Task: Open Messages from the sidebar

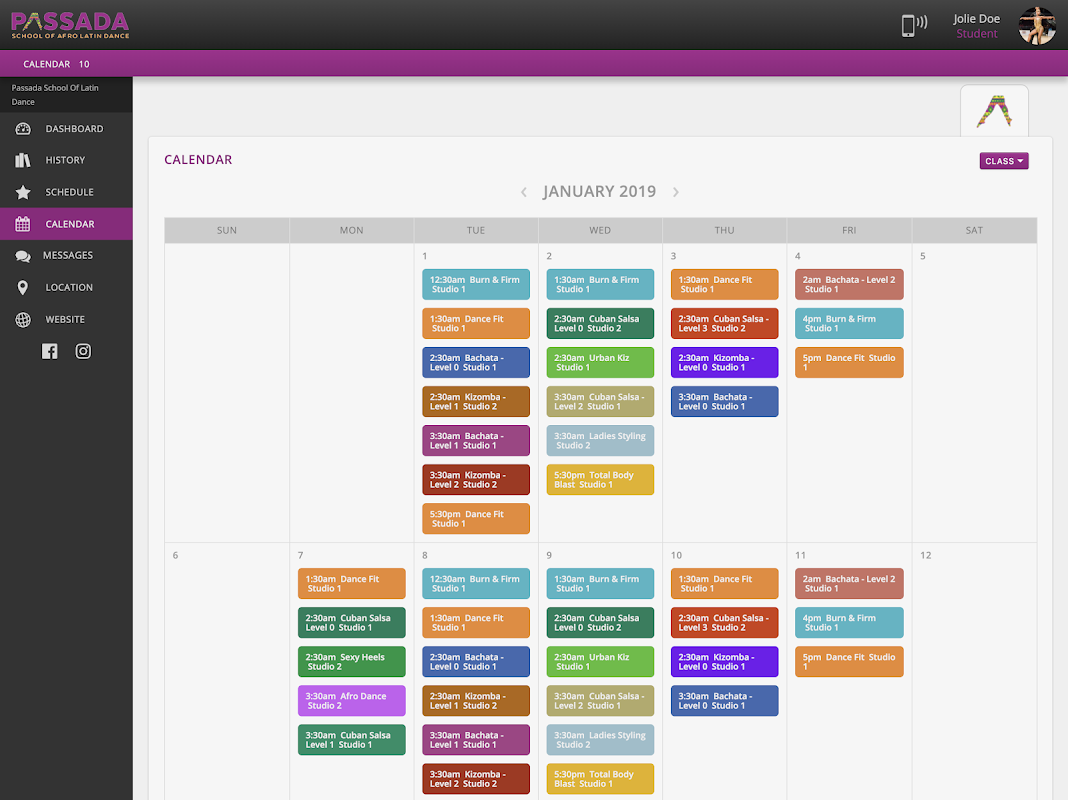Action: [x=67, y=255]
